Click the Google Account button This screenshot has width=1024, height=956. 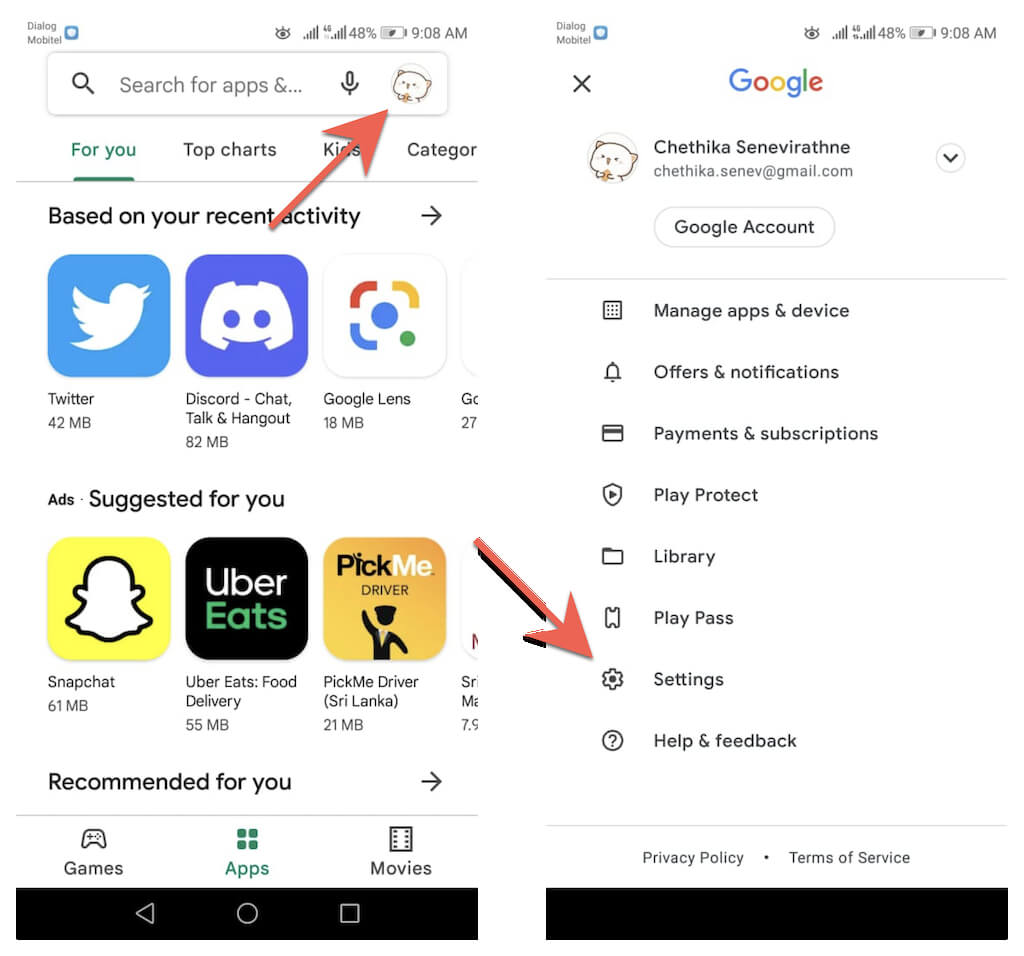[744, 227]
